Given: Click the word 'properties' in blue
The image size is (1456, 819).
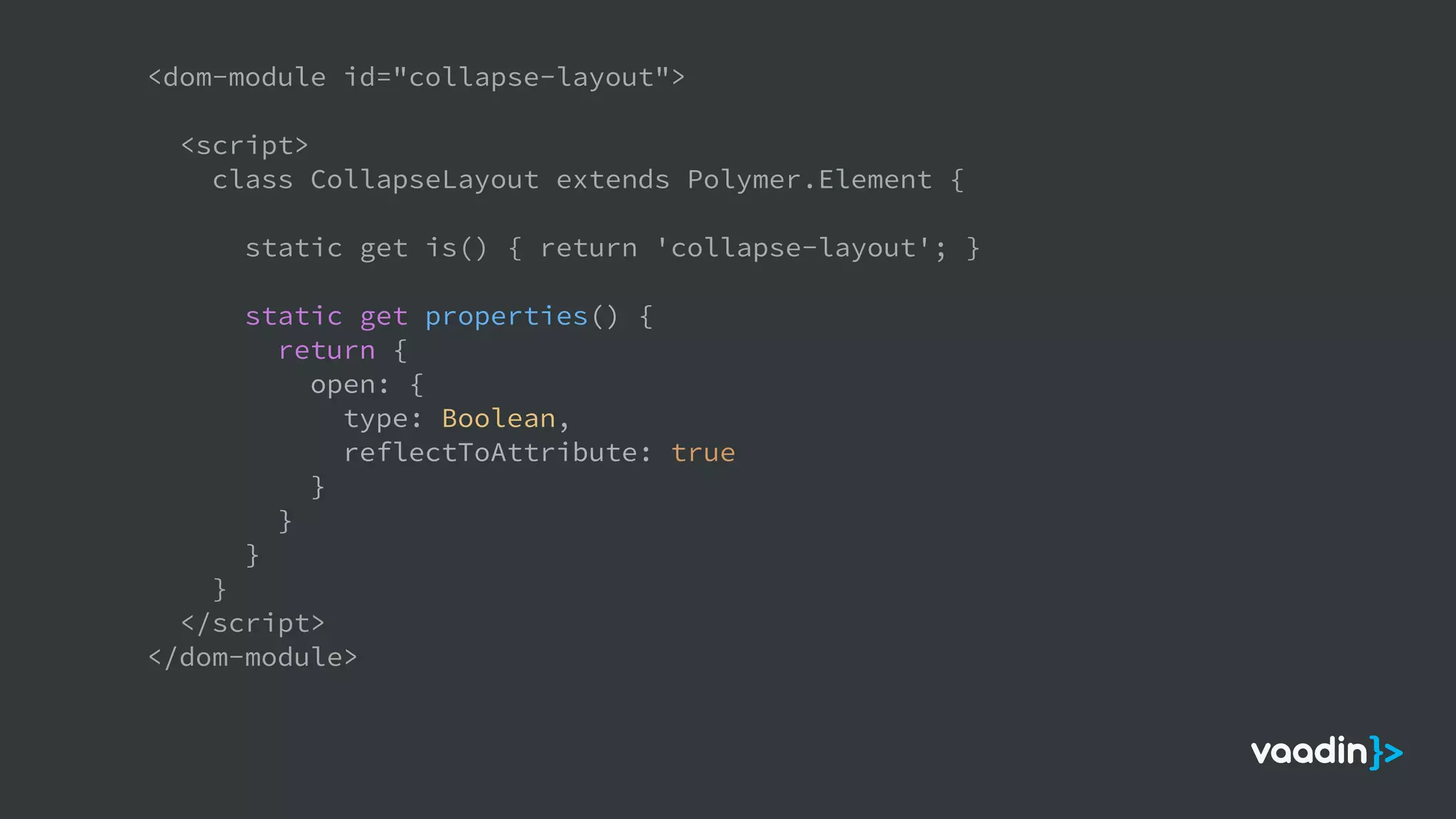Looking at the screenshot, I should (506, 316).
